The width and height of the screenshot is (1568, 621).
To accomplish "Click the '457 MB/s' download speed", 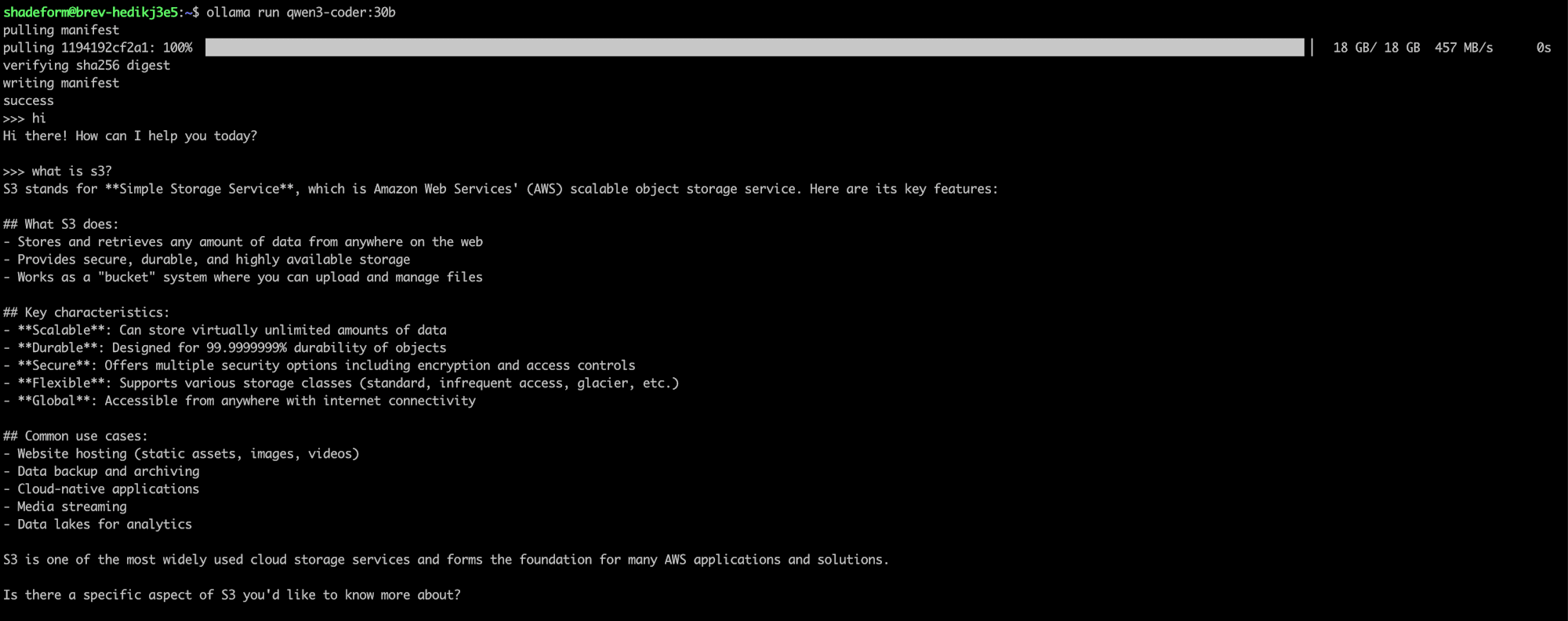I will 1464,48.
